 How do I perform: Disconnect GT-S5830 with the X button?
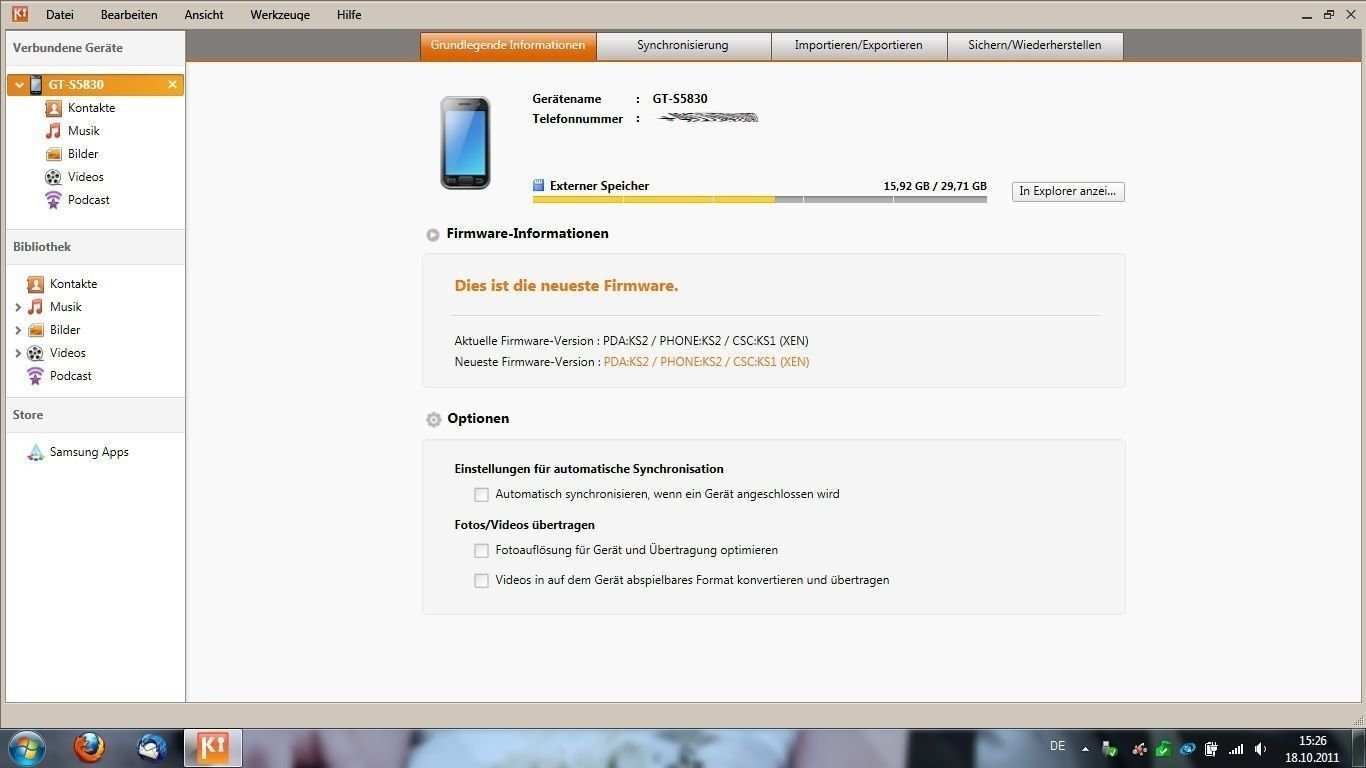point(172,85)
